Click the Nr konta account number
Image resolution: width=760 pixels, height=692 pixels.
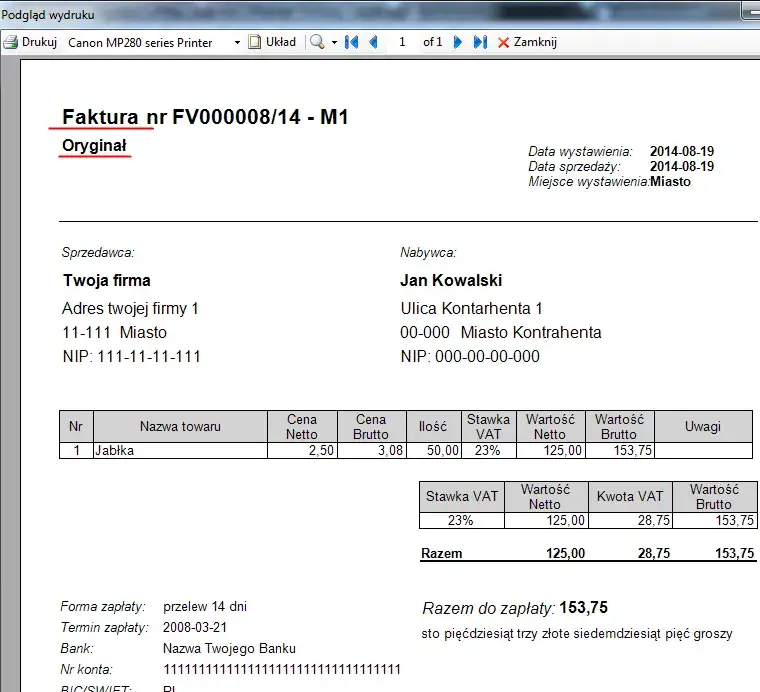pos(281,669)
